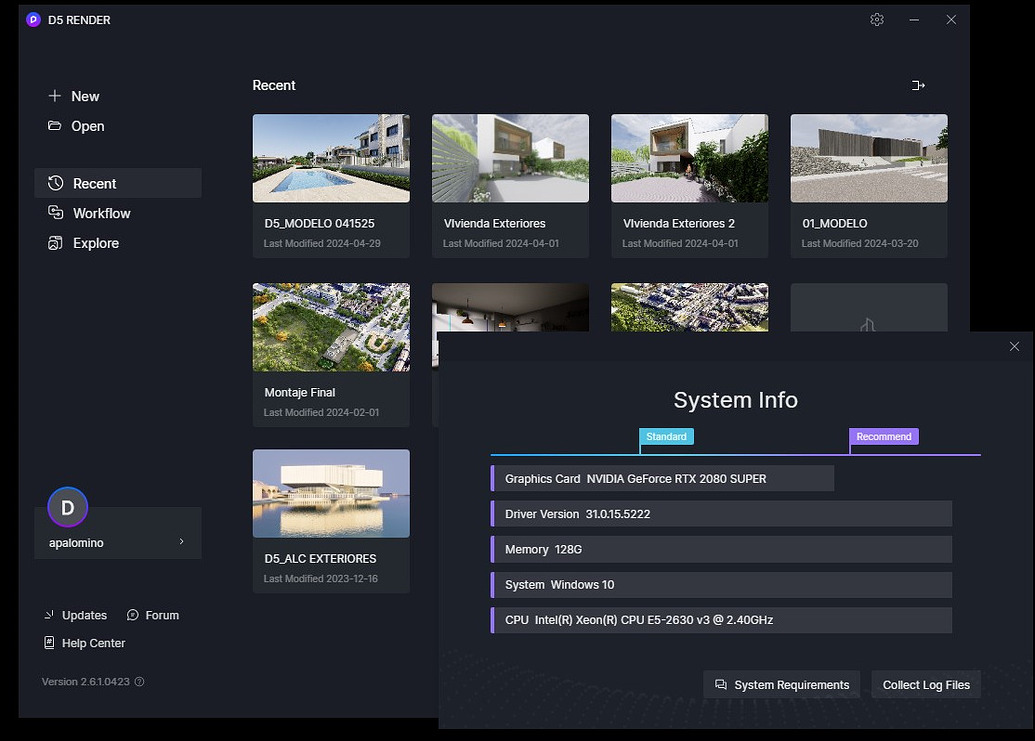
Task: Click the Recommend marker on performance bar
Action: click(x=883, y=437)
